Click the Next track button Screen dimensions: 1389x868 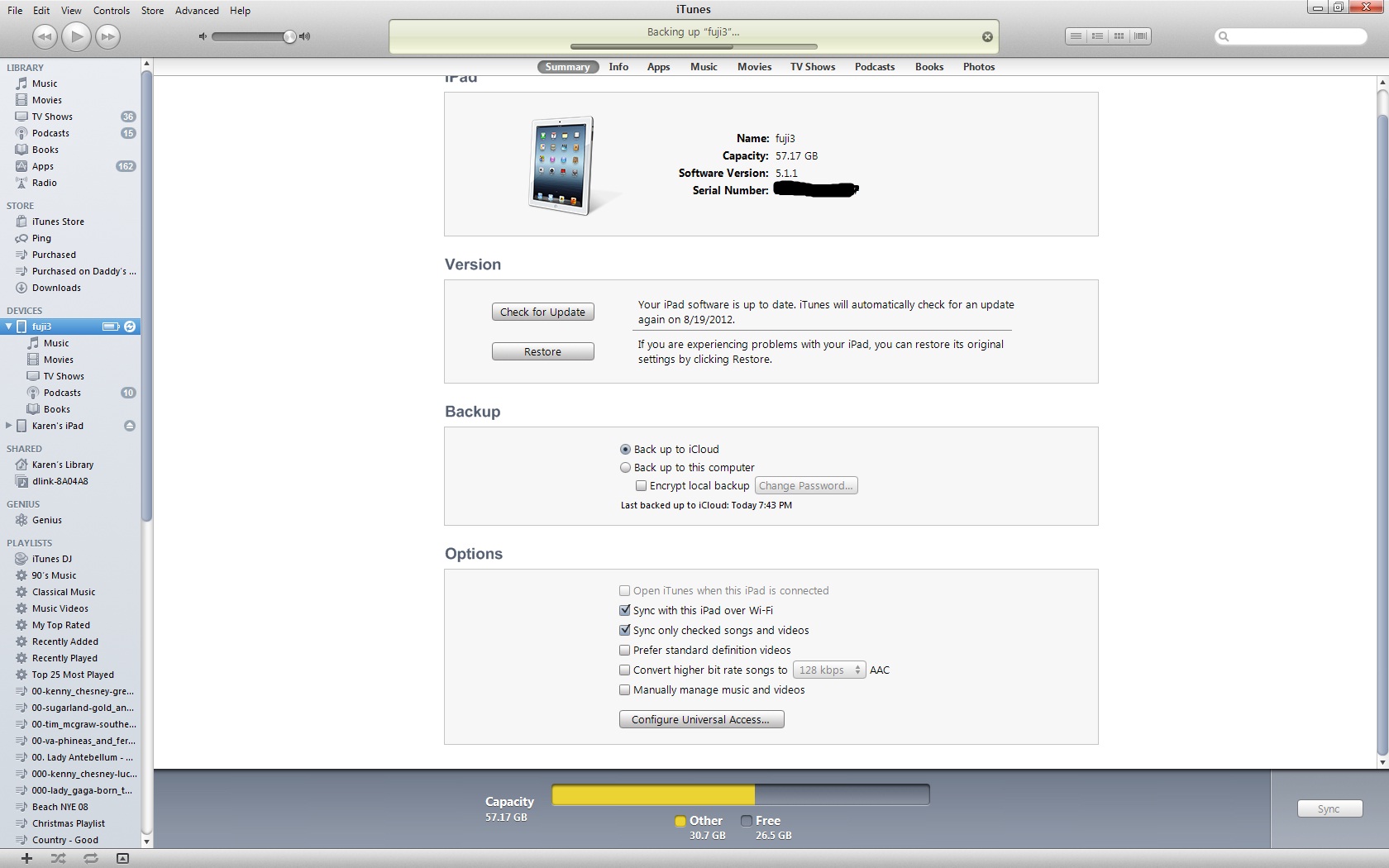(x=107, y=36)
